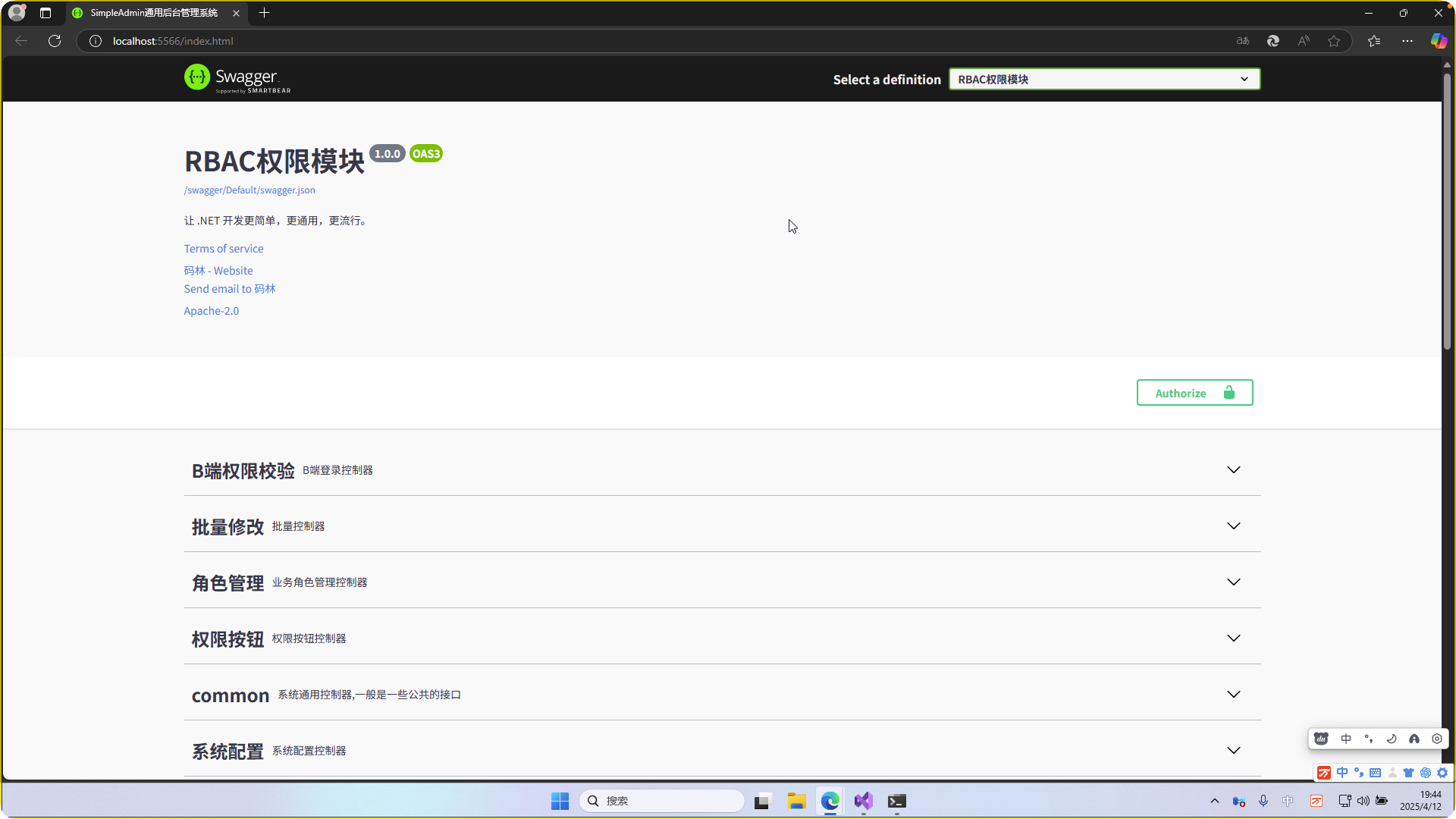The width and height of the screenshot is (1456, 819).
Task: Open File Explorer from taskbar
Action: [x=796, y=801]
